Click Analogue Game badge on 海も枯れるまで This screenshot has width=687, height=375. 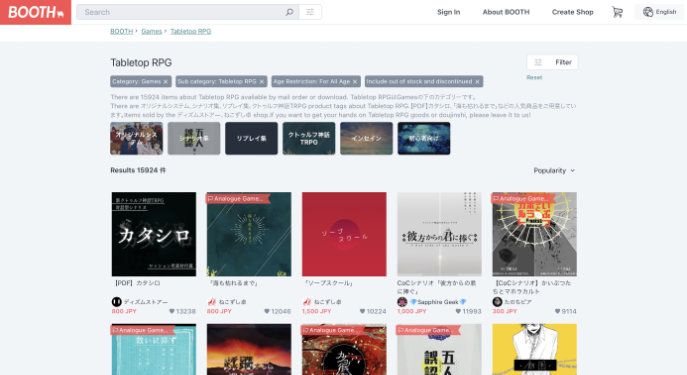tap(237, 199)
